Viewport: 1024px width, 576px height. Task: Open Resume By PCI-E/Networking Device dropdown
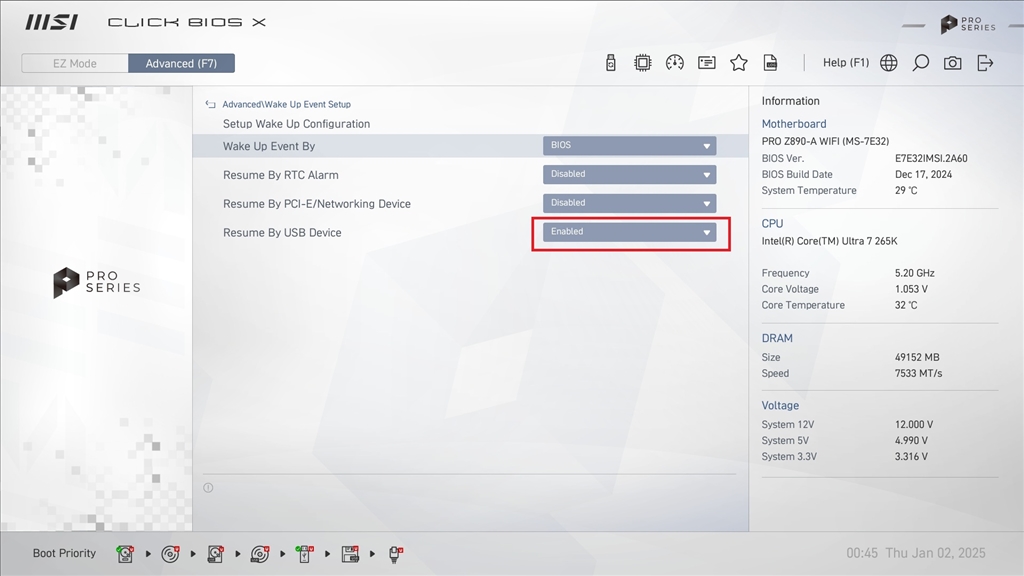[x=630, y=203]
